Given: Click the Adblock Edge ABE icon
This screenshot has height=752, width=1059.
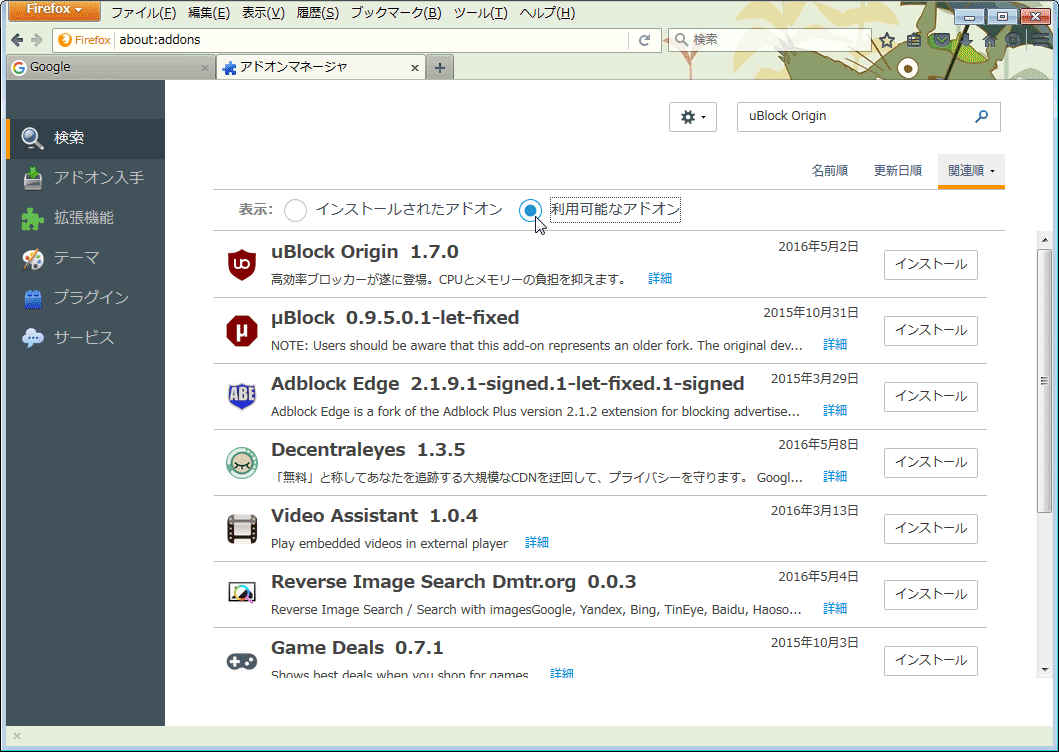Looking at the screenshot, I should pyautogui.click(x=242, y=397).
